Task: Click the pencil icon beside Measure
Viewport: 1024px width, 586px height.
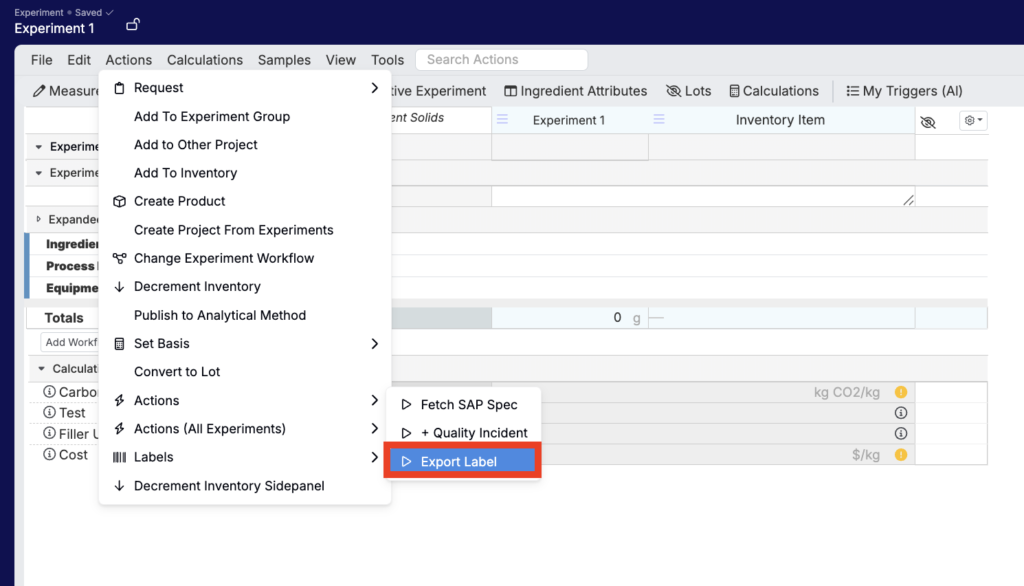Action: 39,91
